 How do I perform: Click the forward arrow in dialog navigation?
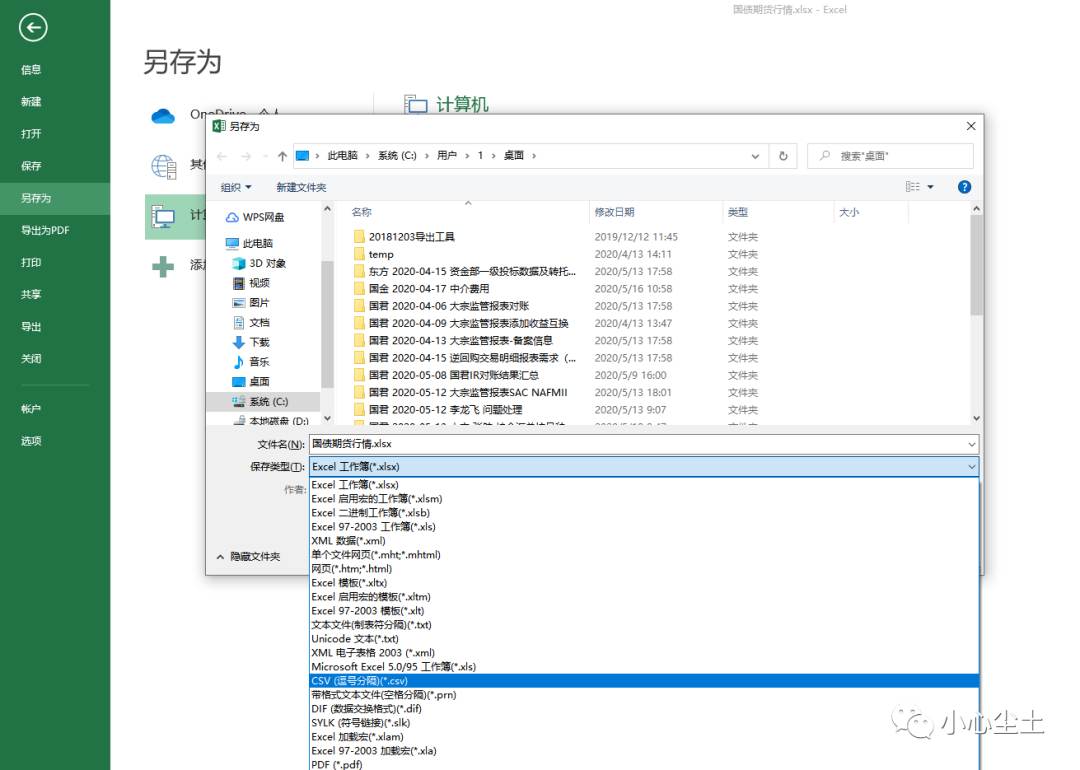pos(246,156)
